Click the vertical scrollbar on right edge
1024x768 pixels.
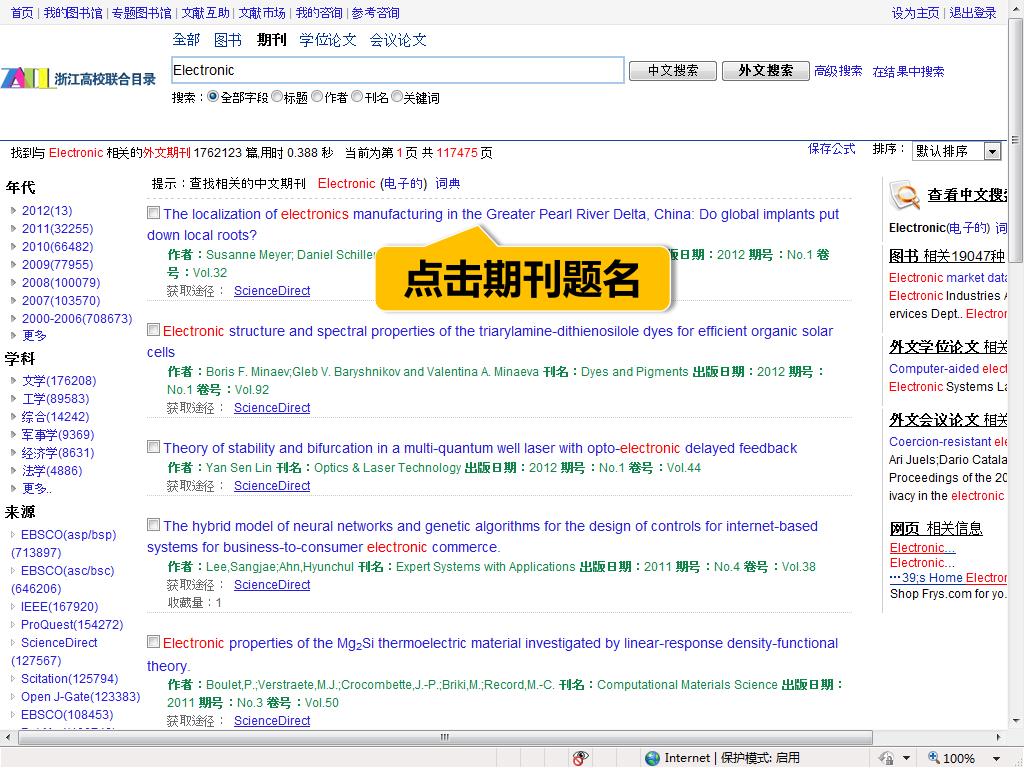pos(1015,139)
